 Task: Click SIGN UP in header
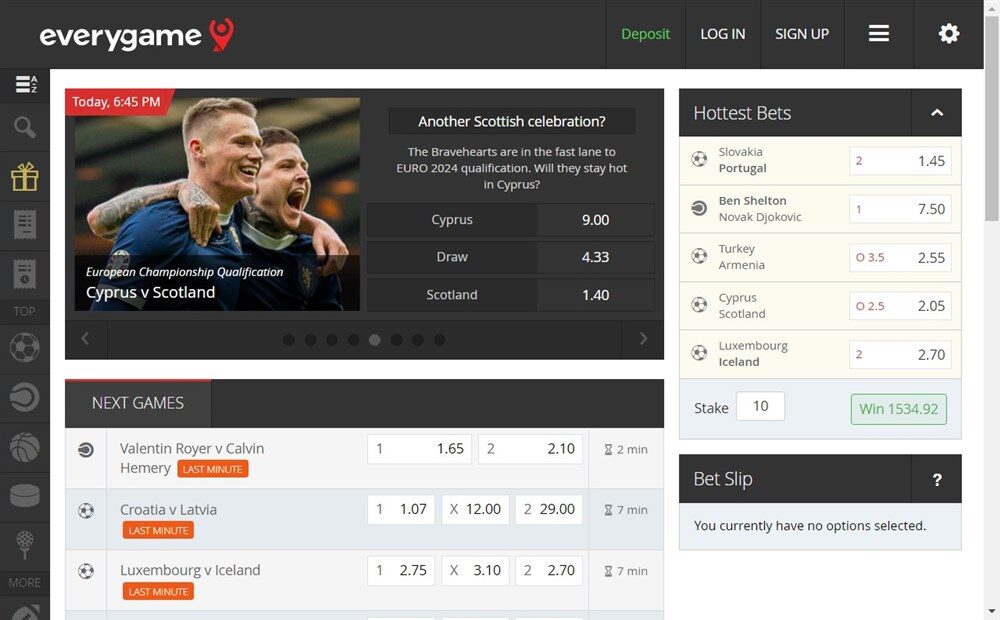tap(802, 34)
